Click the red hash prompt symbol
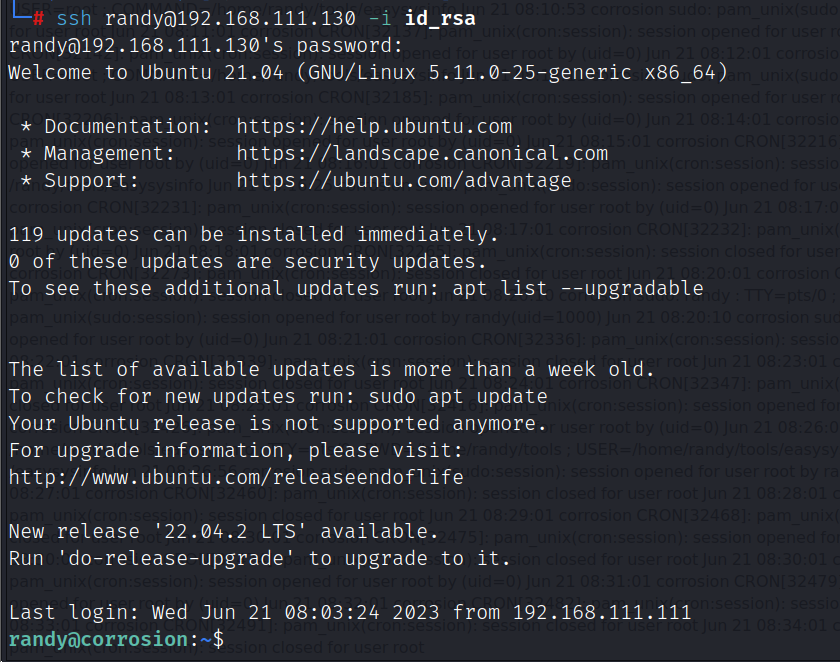This screenshot has height=662, width=840. tap(38, 19)
